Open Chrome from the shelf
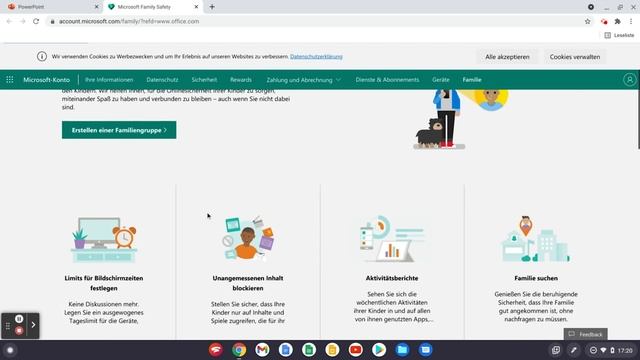The image size is (640, 360). tap(239, 350)
